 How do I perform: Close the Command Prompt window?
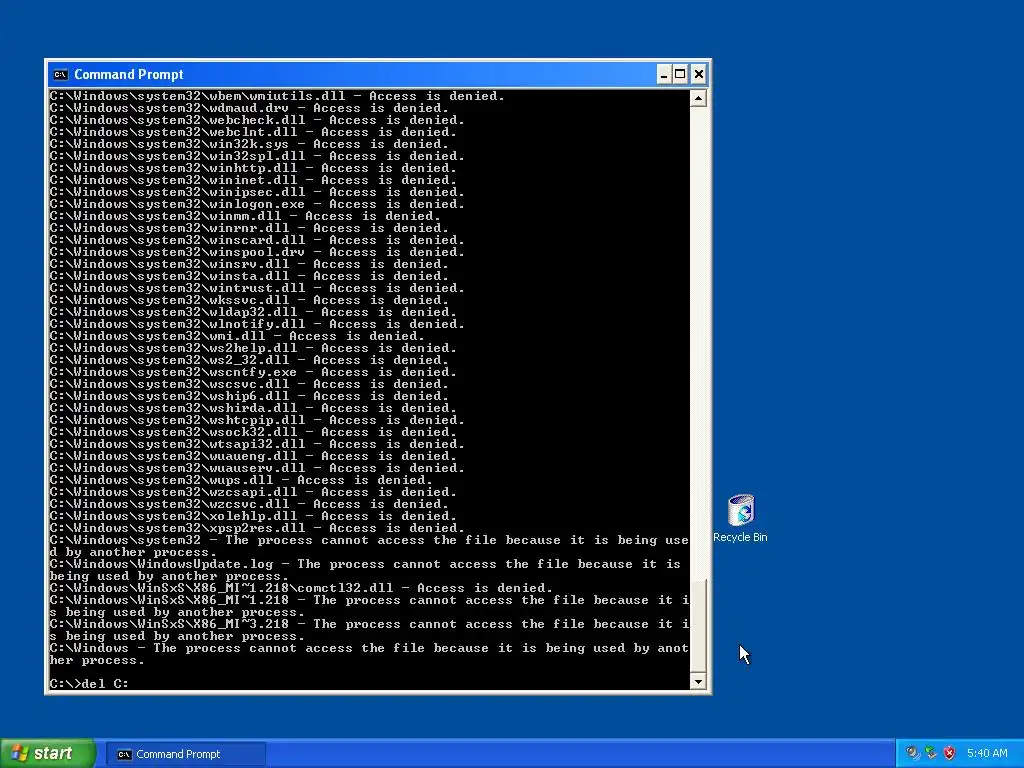pyautogui.click(x=698, y=74)
